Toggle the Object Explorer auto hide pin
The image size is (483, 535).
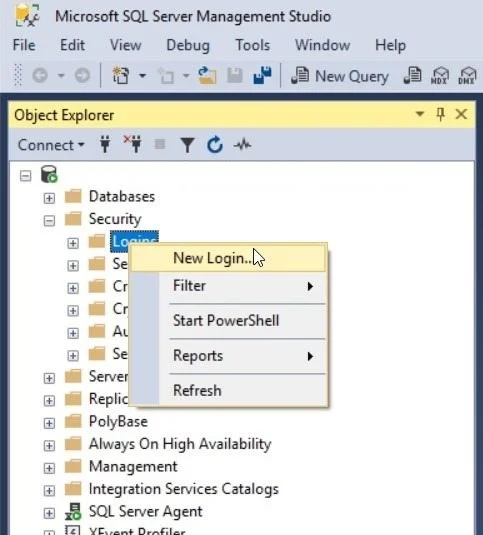point(440,114)
